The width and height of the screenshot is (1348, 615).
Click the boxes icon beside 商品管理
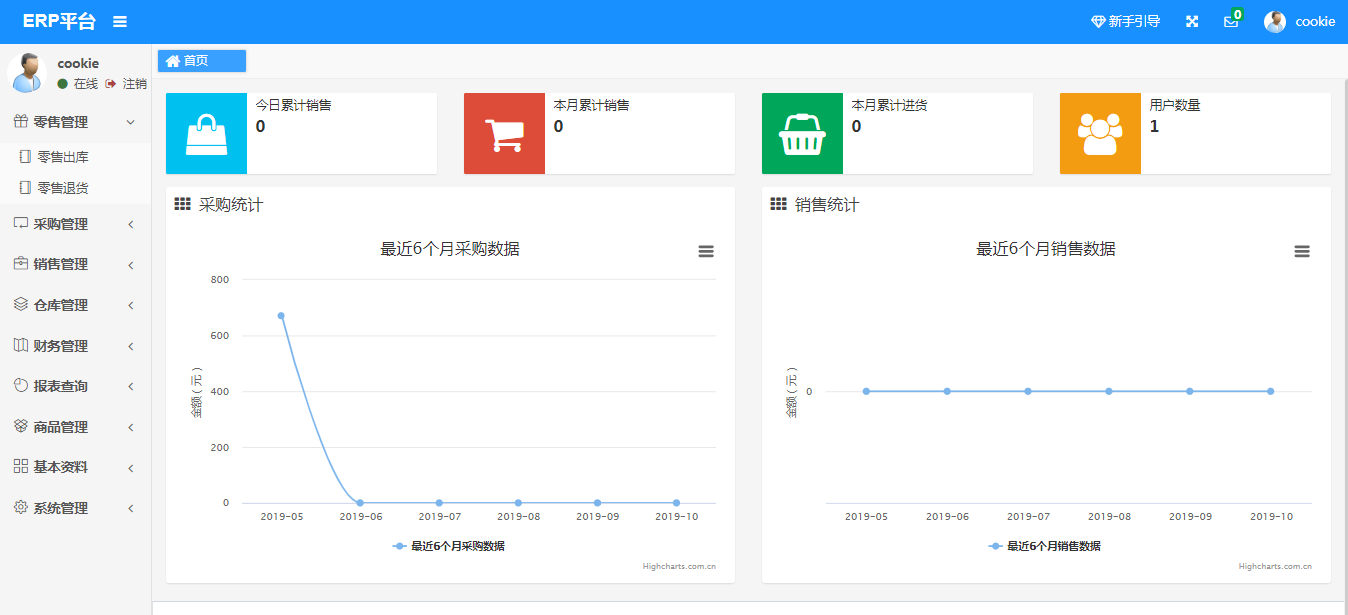20,427
